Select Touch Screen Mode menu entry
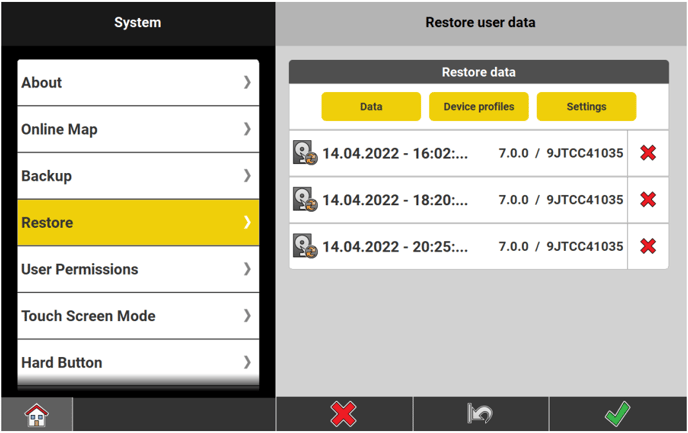Image resolution: width=688 pixels, height=433 pixels. tap(138, 316)
